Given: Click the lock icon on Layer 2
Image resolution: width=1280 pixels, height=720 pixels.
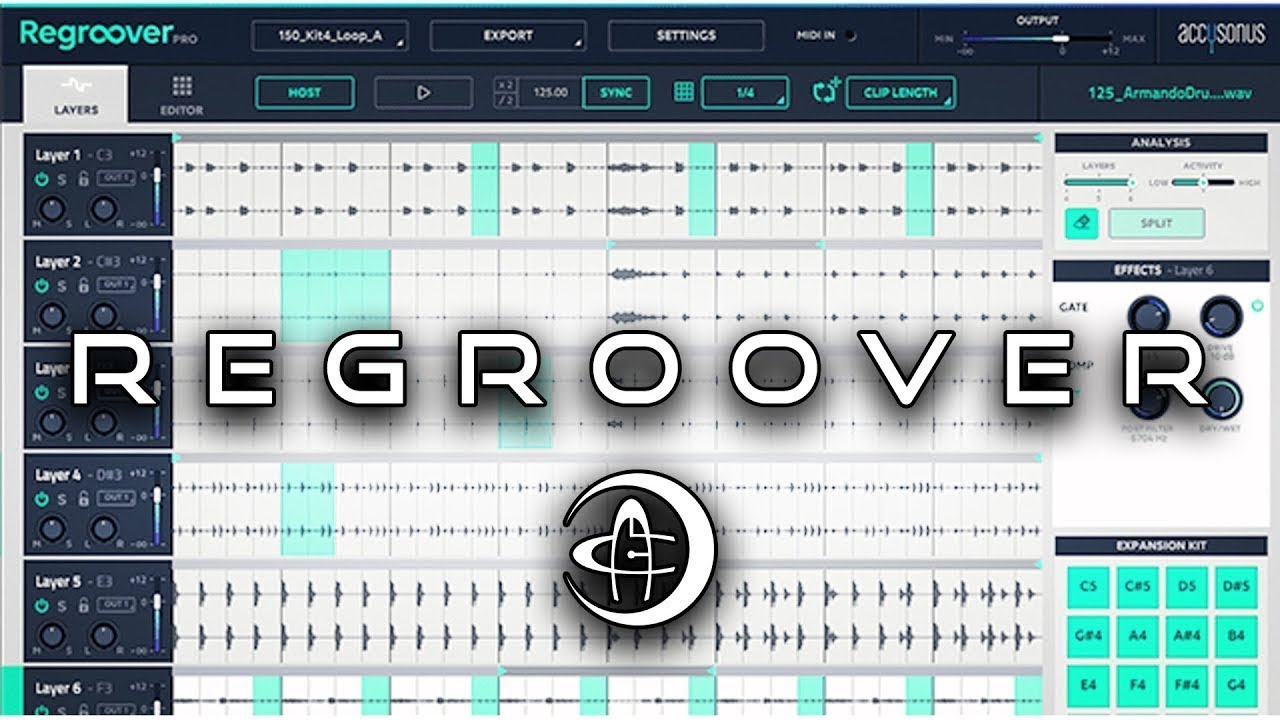Looking at the screenshot, I should coord(83,286).
